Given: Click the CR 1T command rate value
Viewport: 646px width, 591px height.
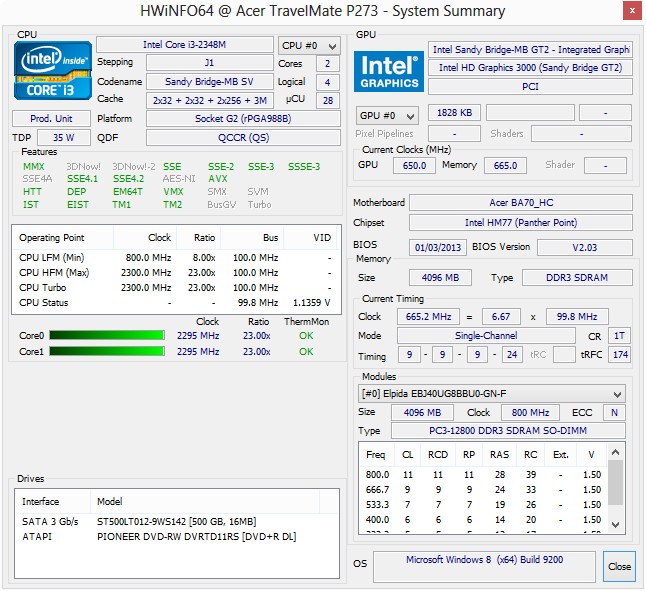Looking at the screenshot, I should [619, 336].
